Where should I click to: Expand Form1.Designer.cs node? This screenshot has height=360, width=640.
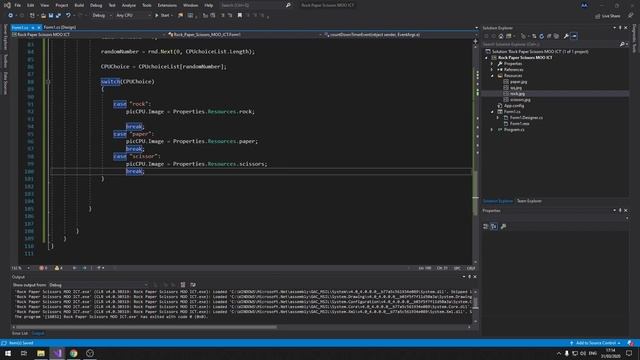point(498,118)
